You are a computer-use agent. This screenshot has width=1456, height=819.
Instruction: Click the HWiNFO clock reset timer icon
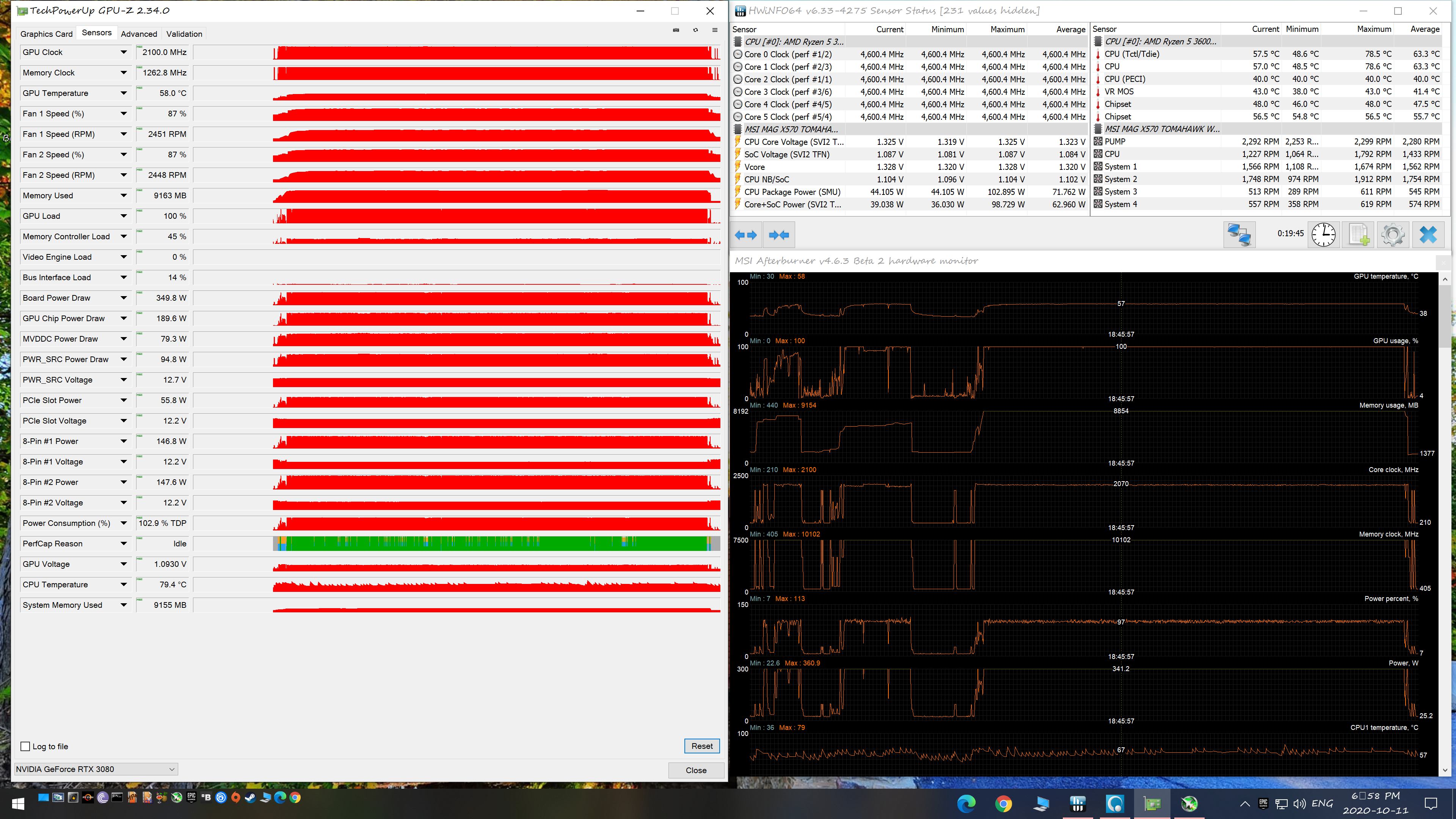click(x=1323, y=235)
